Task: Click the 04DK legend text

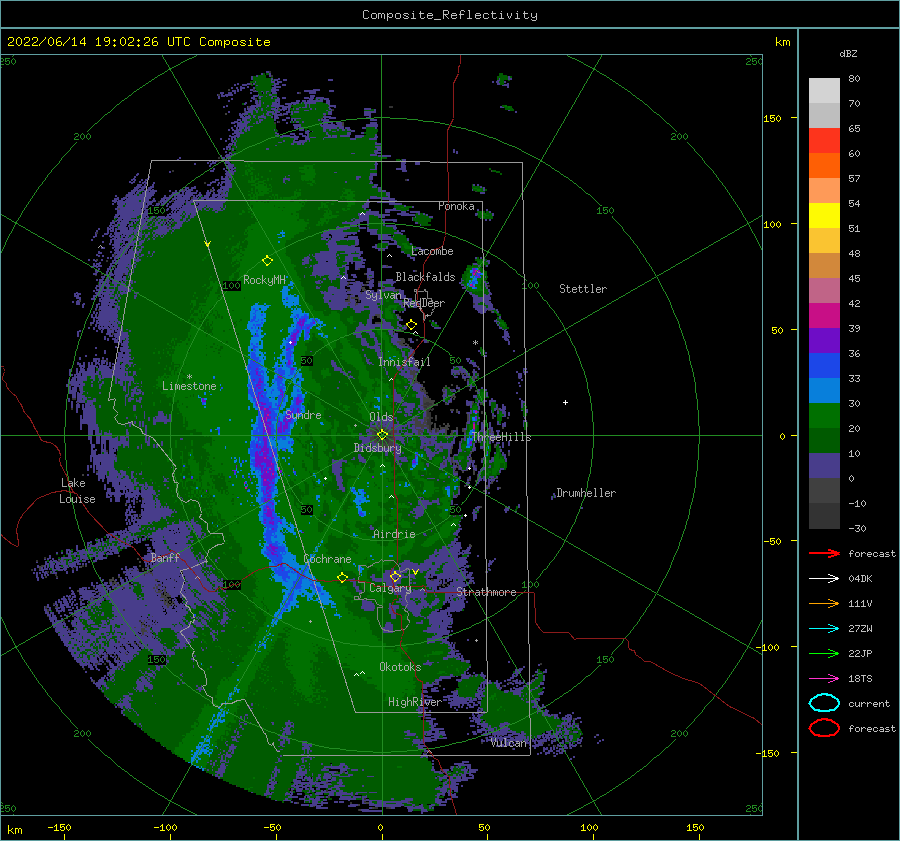Action: 860,579
